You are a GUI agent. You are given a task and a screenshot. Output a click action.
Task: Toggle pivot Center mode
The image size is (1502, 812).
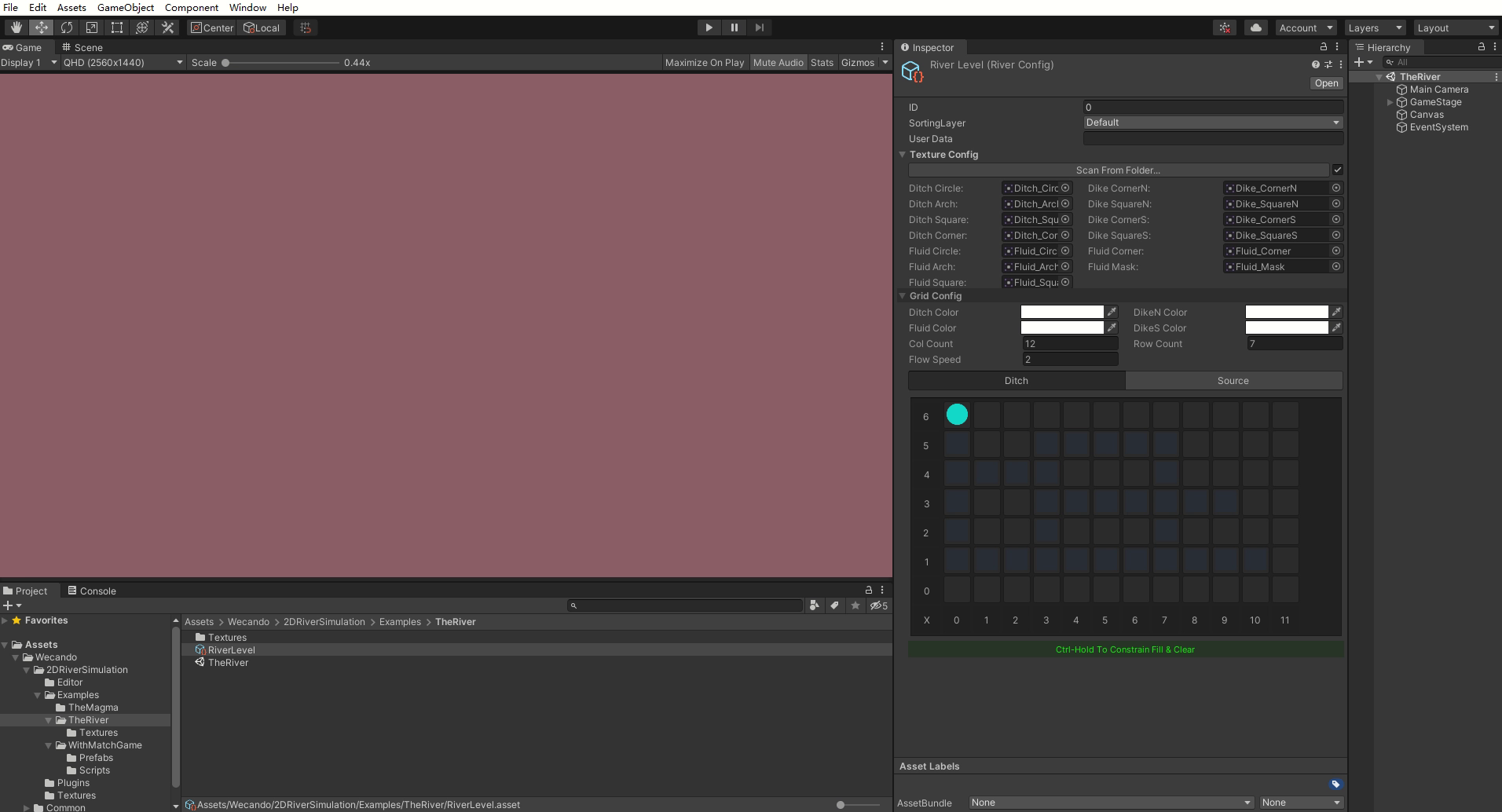click(212, 27)
